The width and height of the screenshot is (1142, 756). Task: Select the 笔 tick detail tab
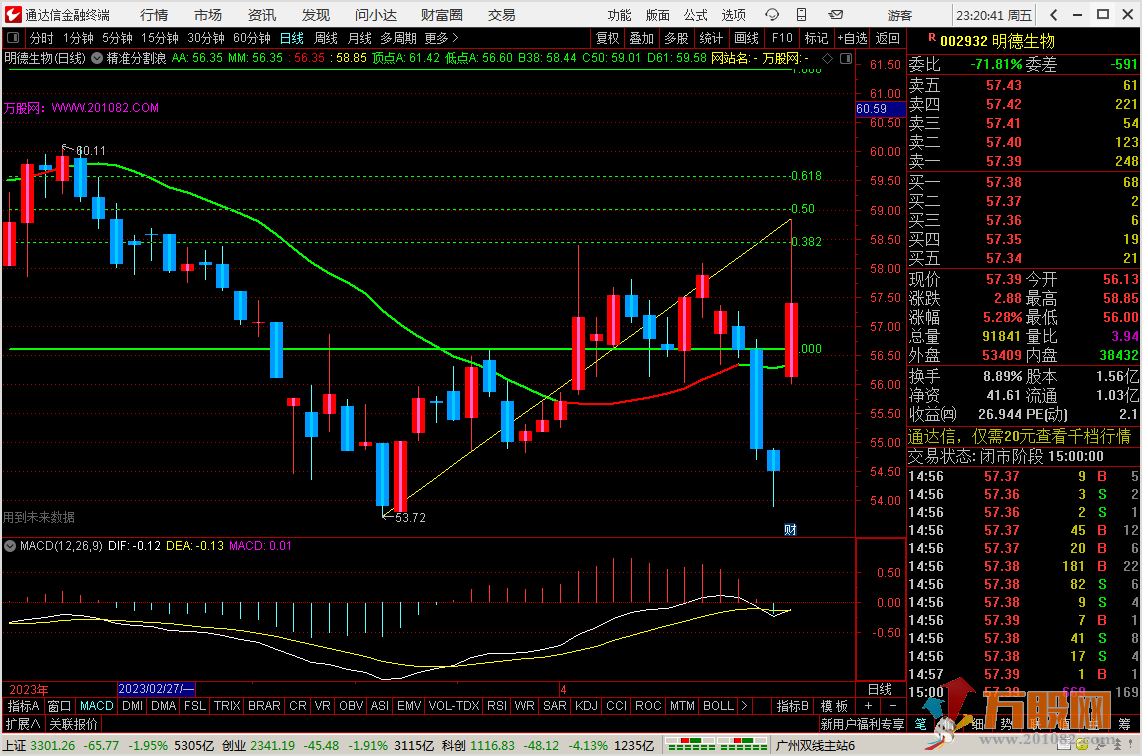(921, 724)
